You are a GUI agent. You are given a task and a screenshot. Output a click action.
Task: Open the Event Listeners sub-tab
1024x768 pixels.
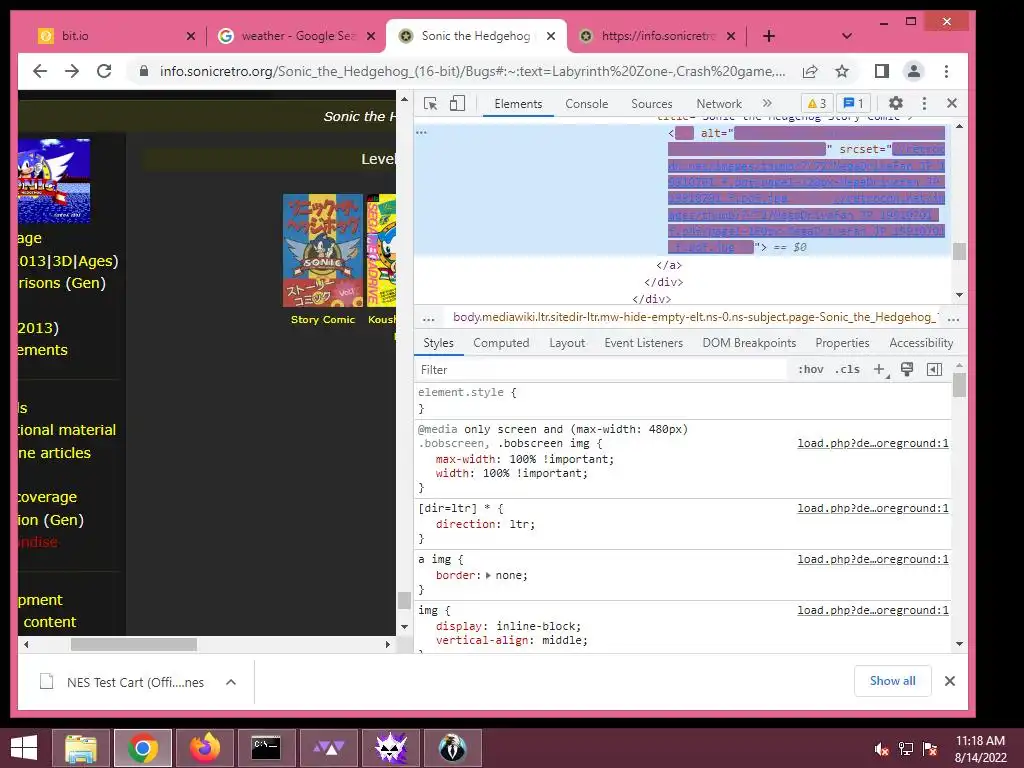tap(643, 343)
